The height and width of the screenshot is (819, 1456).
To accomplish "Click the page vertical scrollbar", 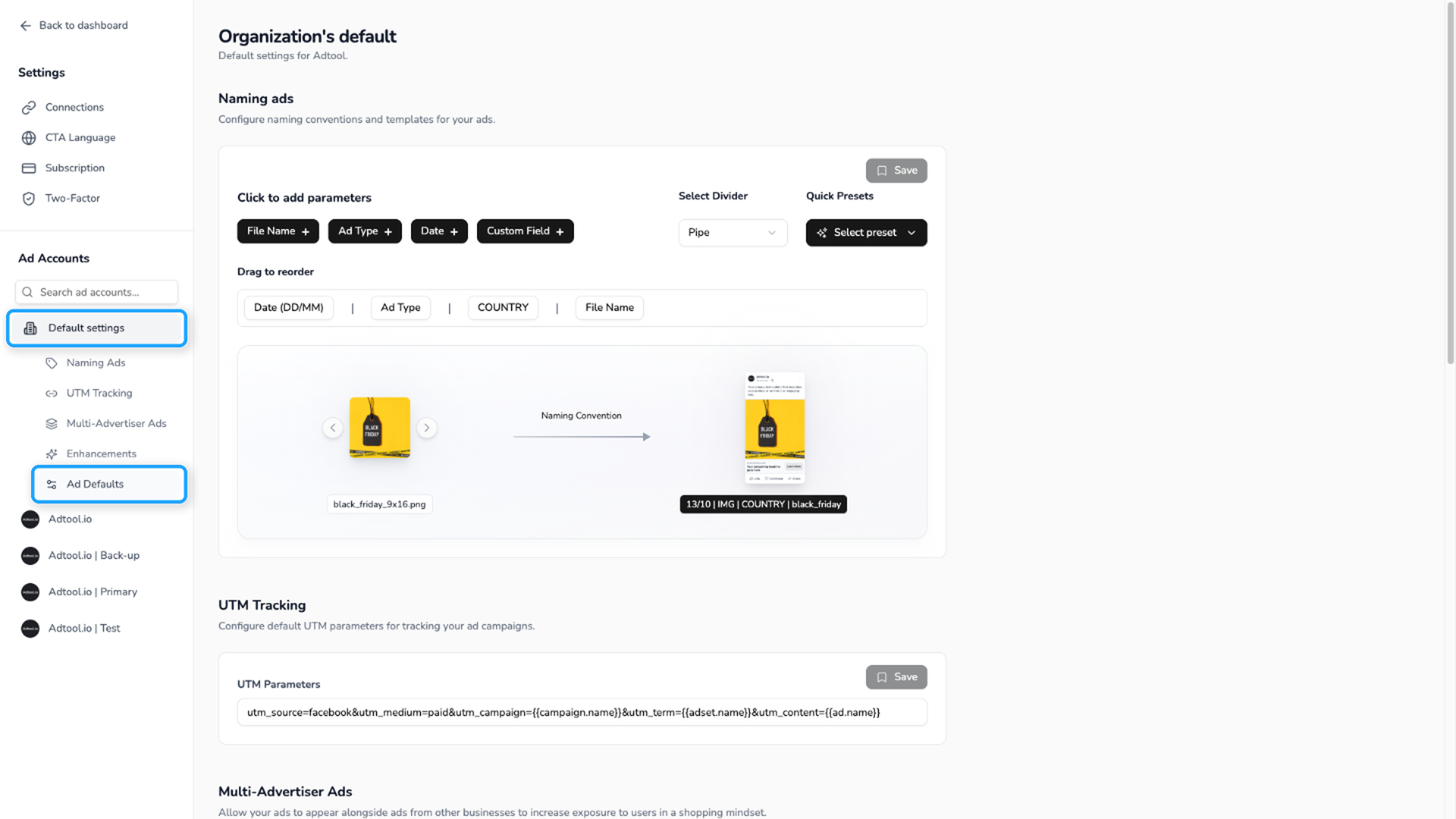I will pos(1451,182).
